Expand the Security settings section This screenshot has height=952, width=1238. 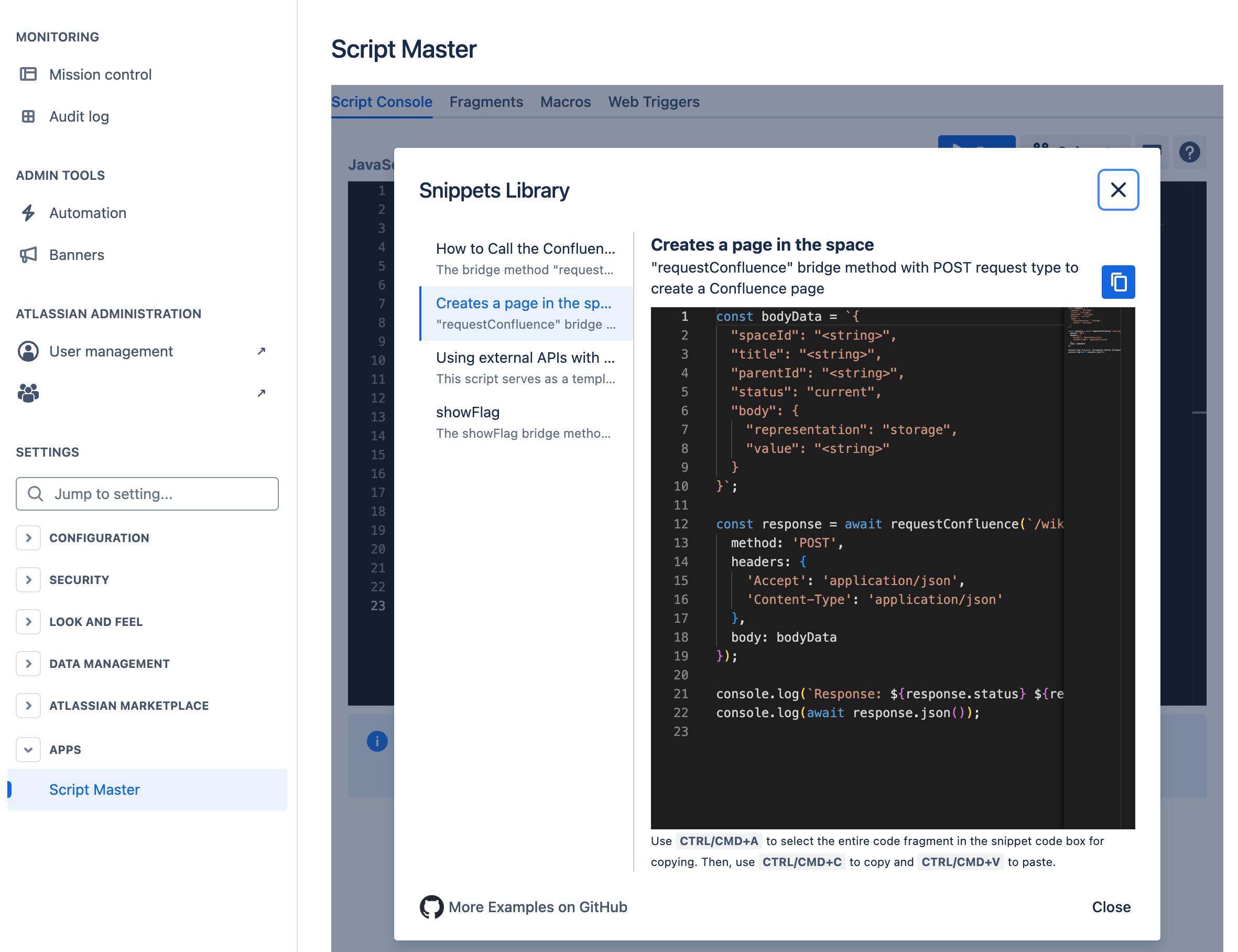[28, 580]
